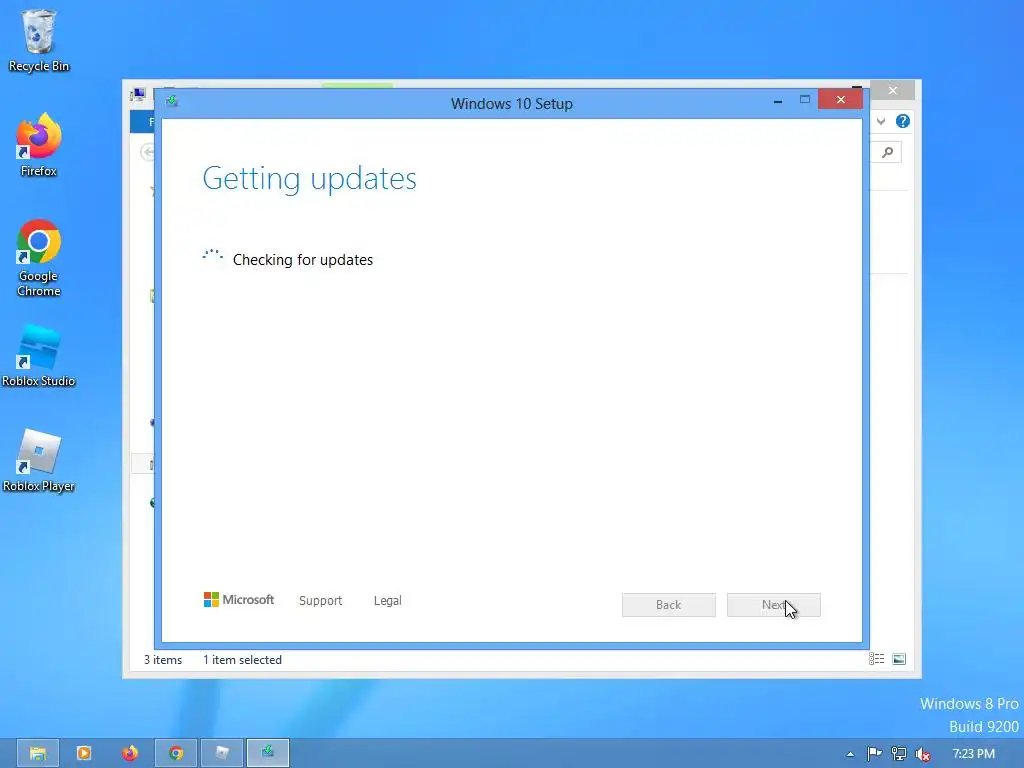Open the Support link

point(321,600)
